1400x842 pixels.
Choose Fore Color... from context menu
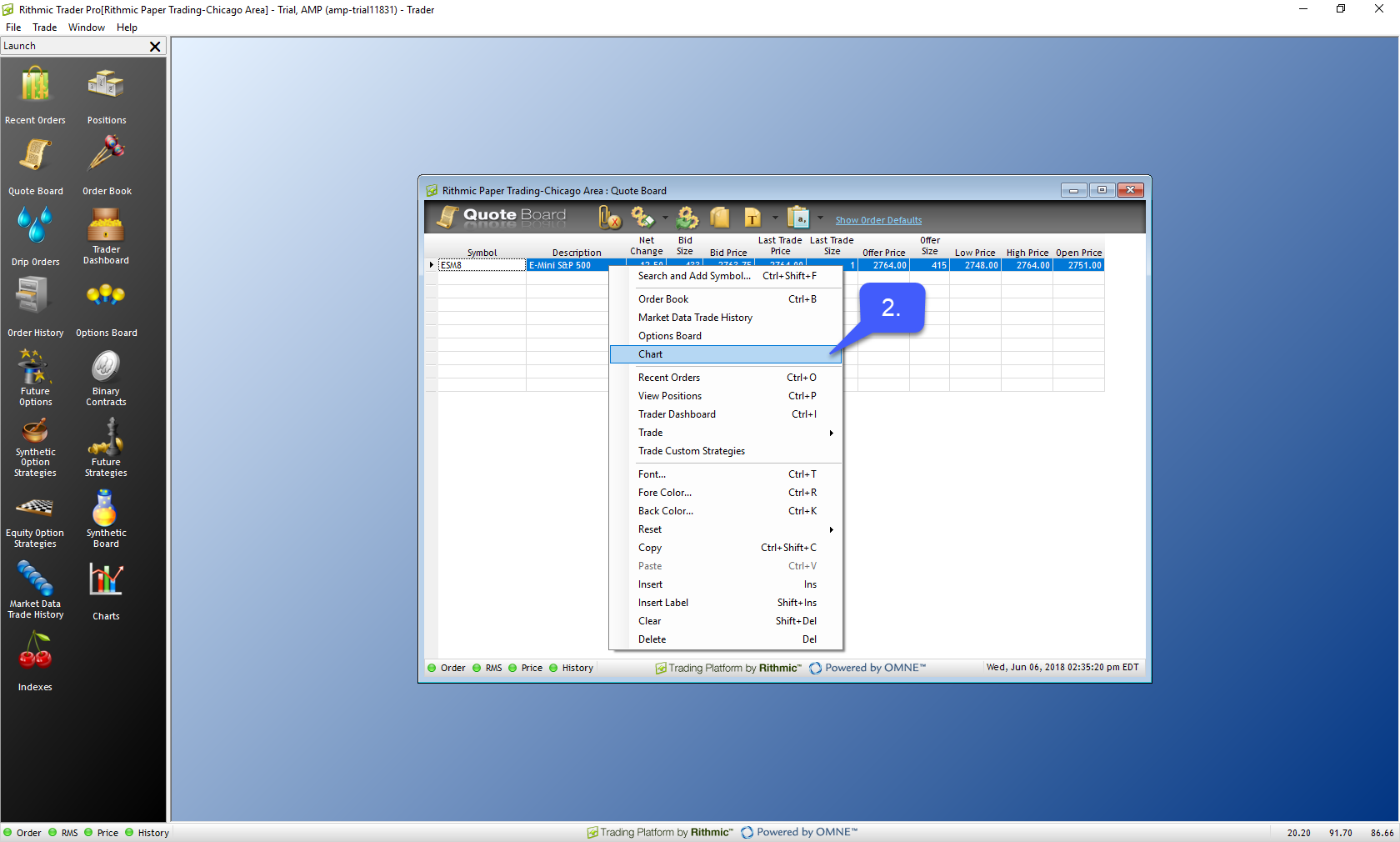665,493
